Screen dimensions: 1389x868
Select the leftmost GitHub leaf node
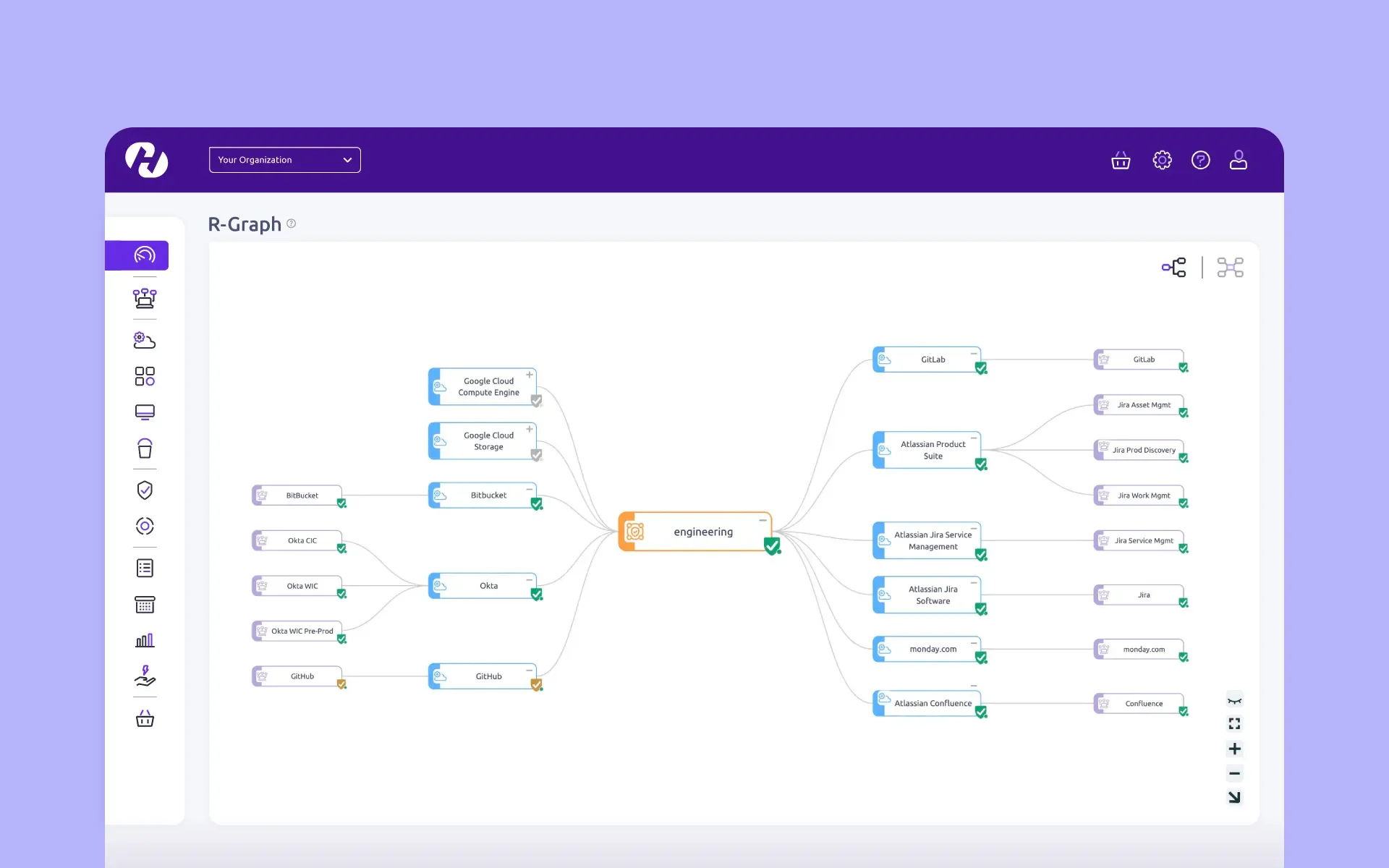click(297, 676)
